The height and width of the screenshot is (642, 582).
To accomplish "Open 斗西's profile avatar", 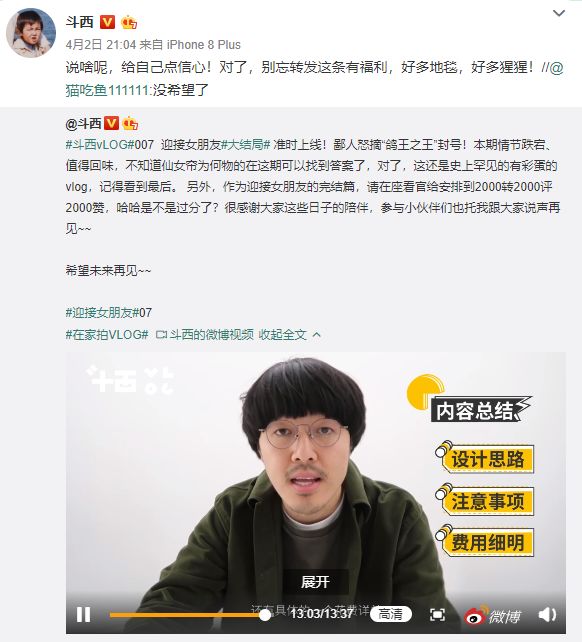I will point(31,32).
